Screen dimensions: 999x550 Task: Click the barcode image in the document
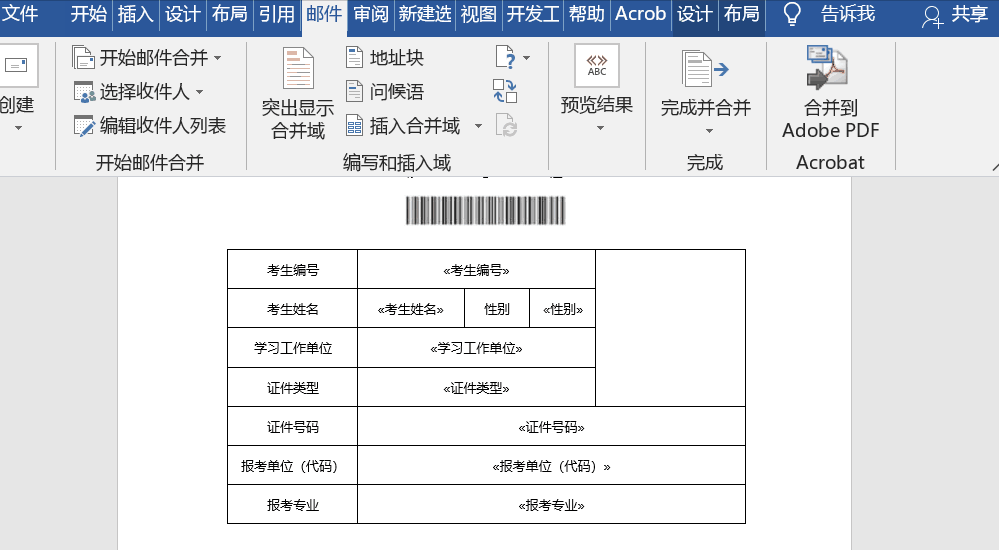[485, 210]
